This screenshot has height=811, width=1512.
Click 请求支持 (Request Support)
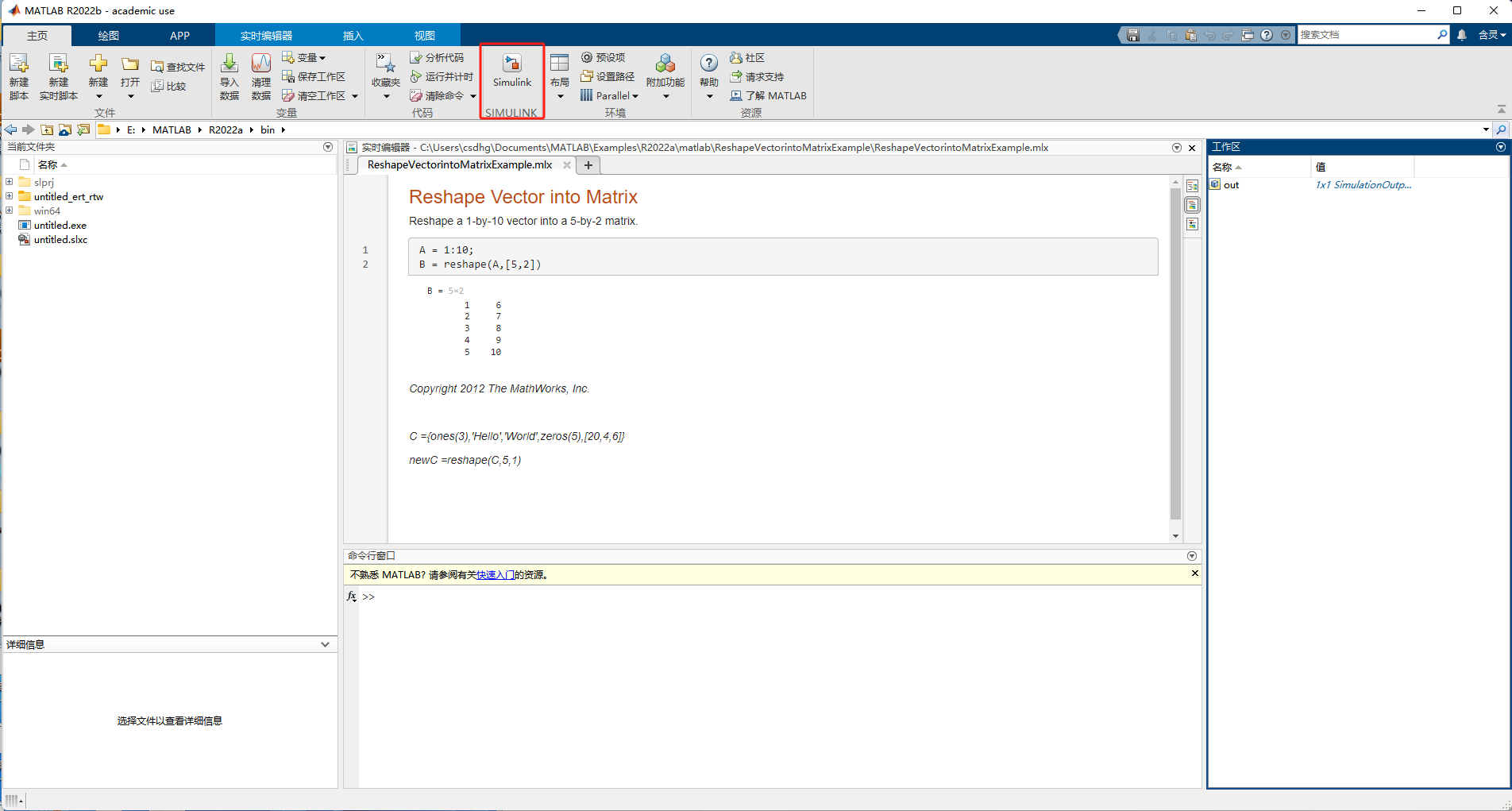coord(757,76)
